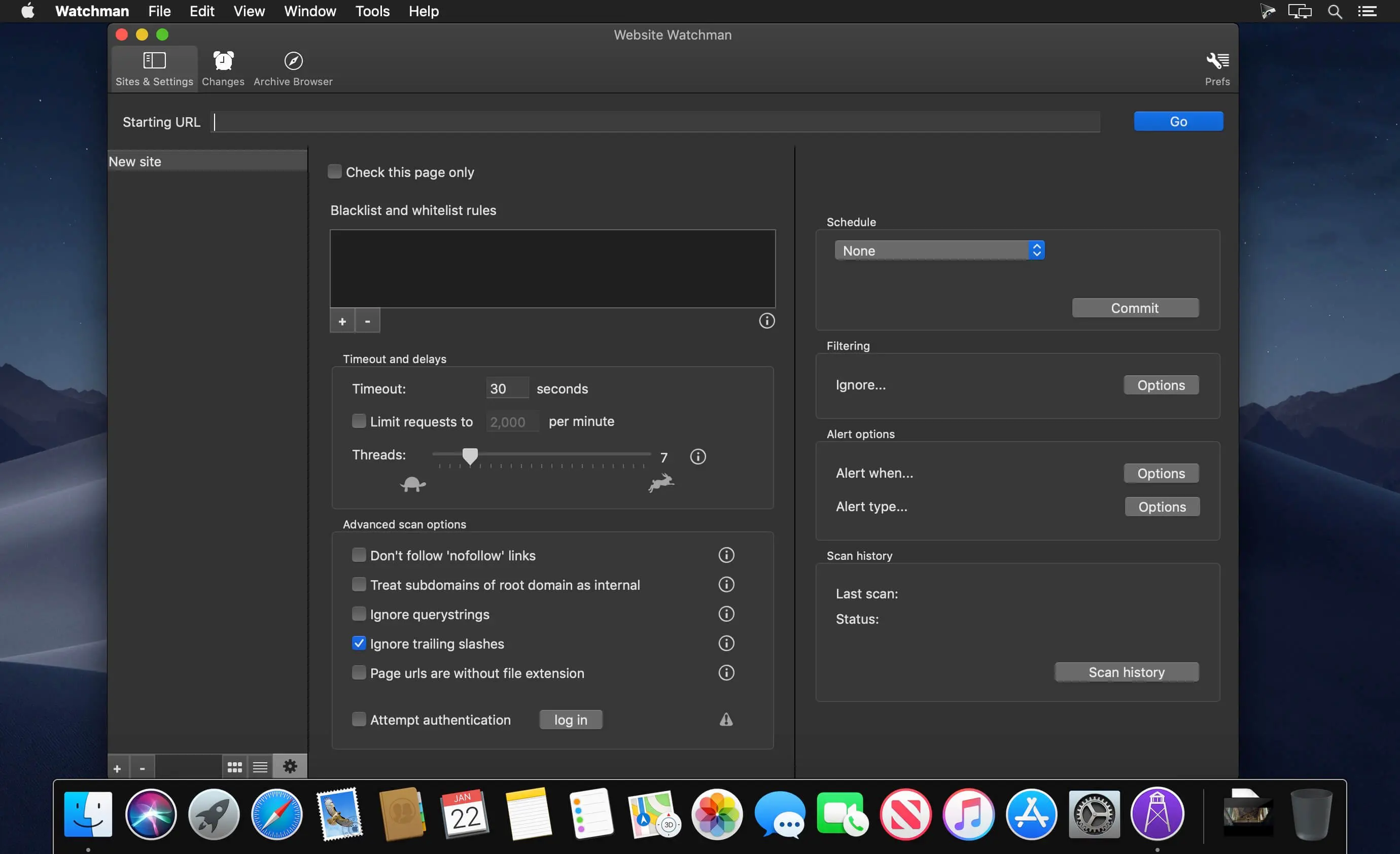1400x854 pixels.
Task: Open the Changes panel
Action: pyautogui.click(x=222, y=67)
